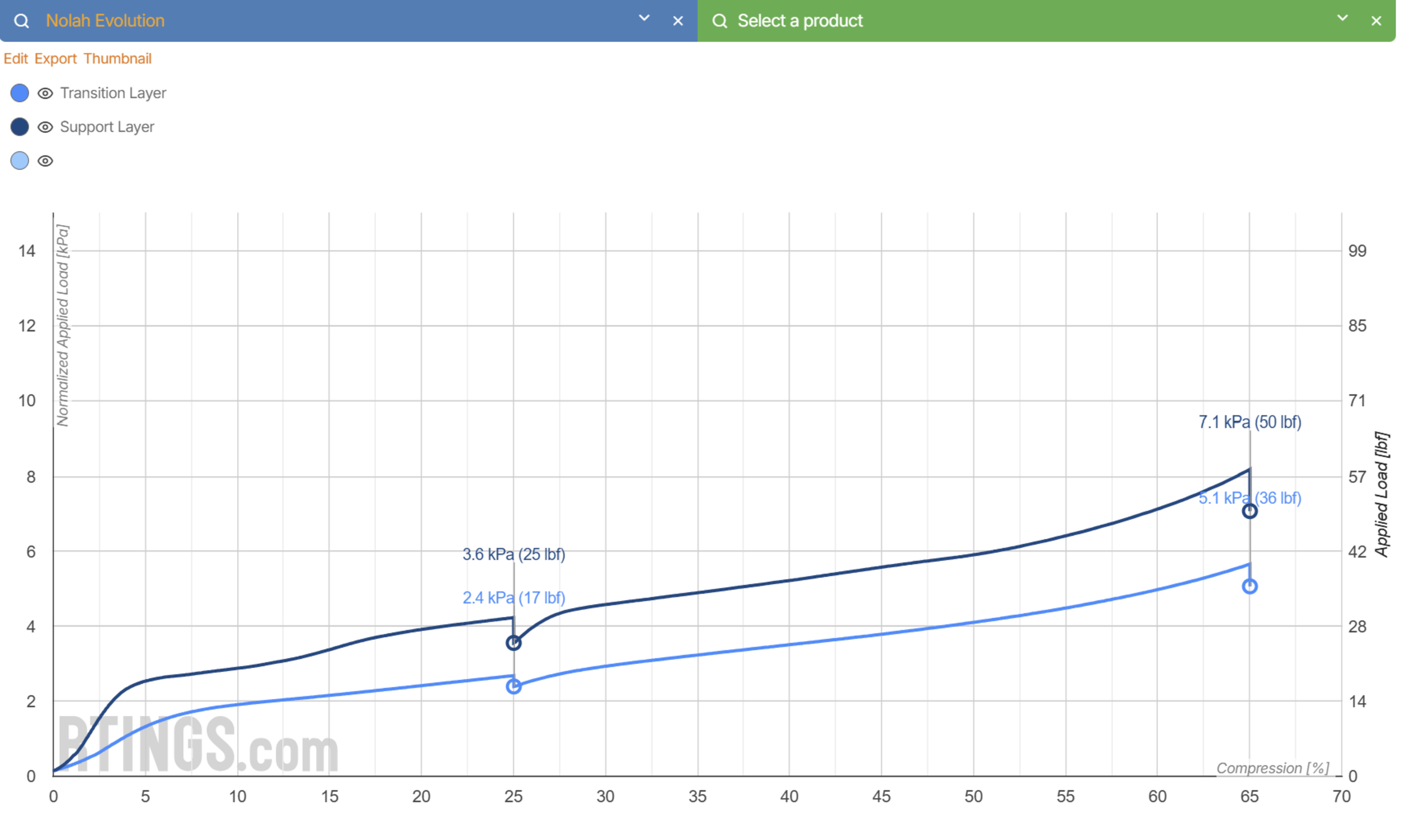Image resolution: width=1416 pixels, height=840 pixels.
Task: Click the search icon in green product bar
Action: (719, 21)
